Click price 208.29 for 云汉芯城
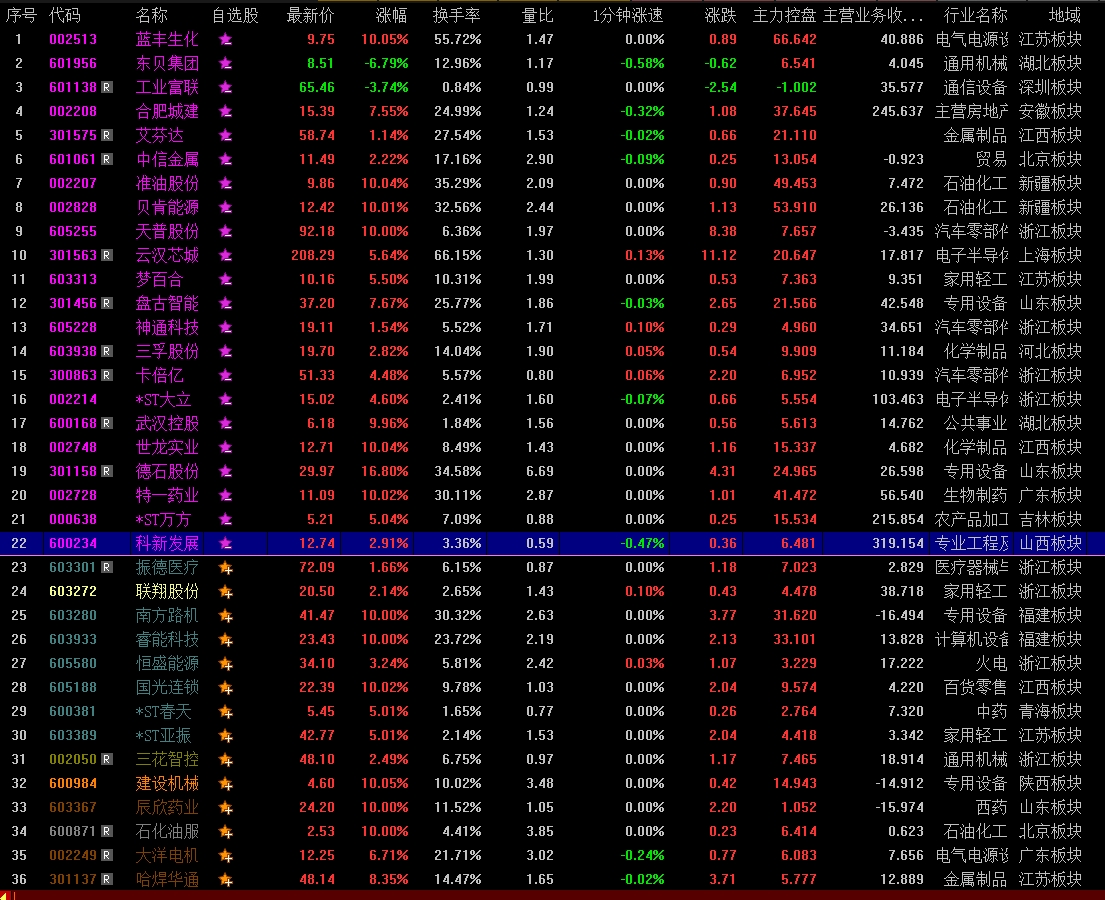Screen dimensions: 1105x900 click(x=313, y=255)
